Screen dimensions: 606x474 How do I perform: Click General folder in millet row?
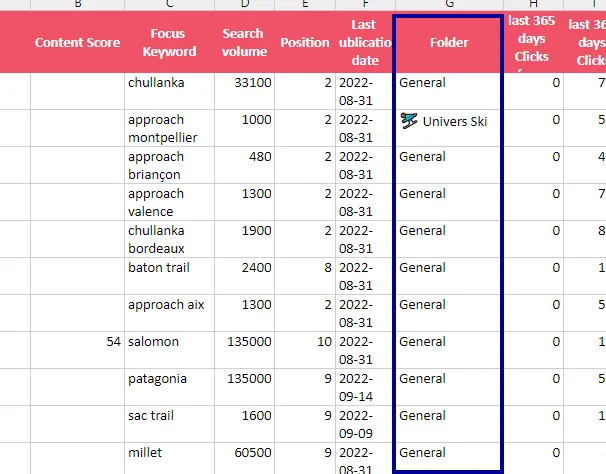pyautogui.click(x=449, y=459)
